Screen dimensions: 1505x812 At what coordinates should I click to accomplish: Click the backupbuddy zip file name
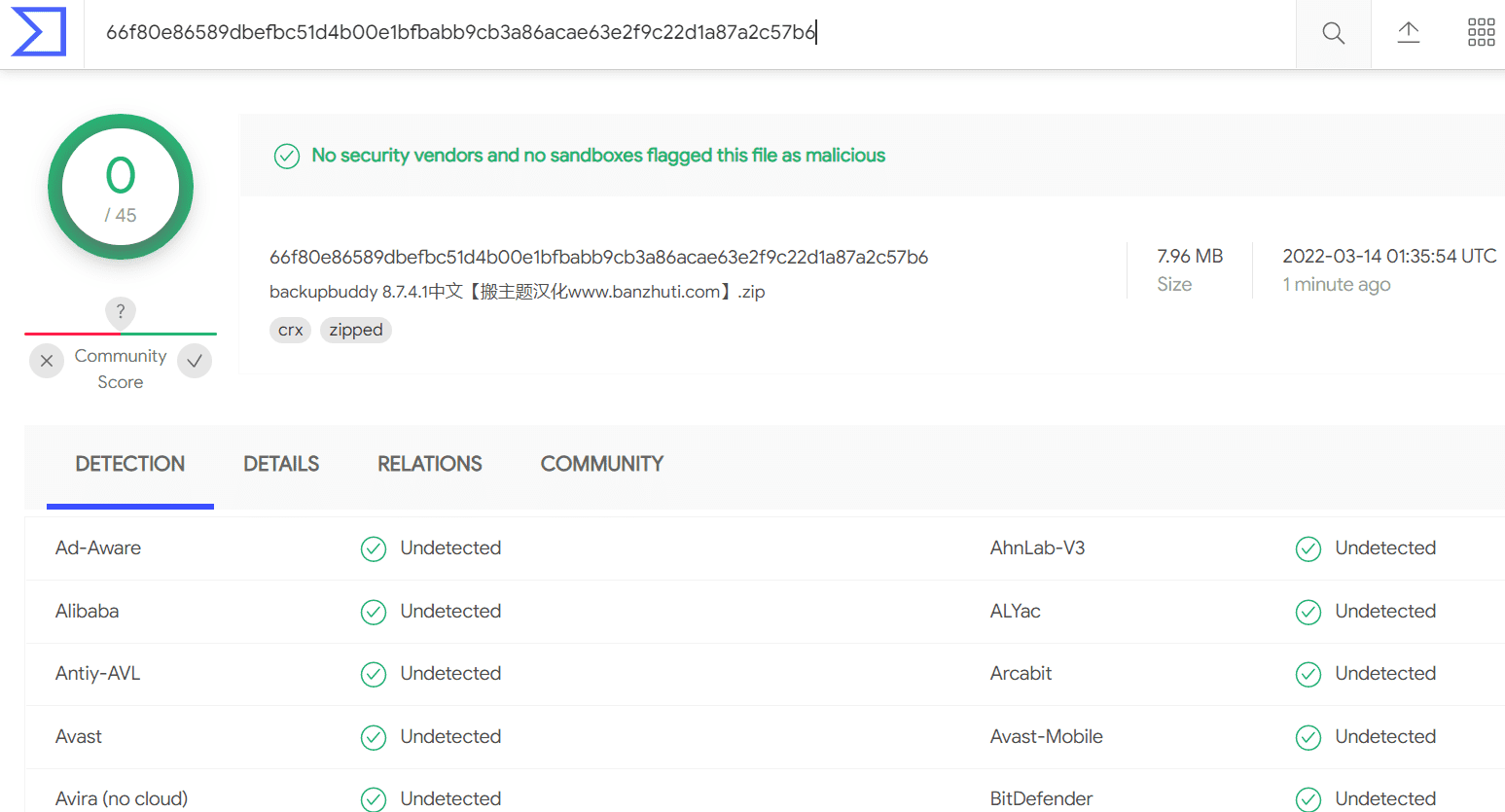pyautogui.click(x=518, y=292)
